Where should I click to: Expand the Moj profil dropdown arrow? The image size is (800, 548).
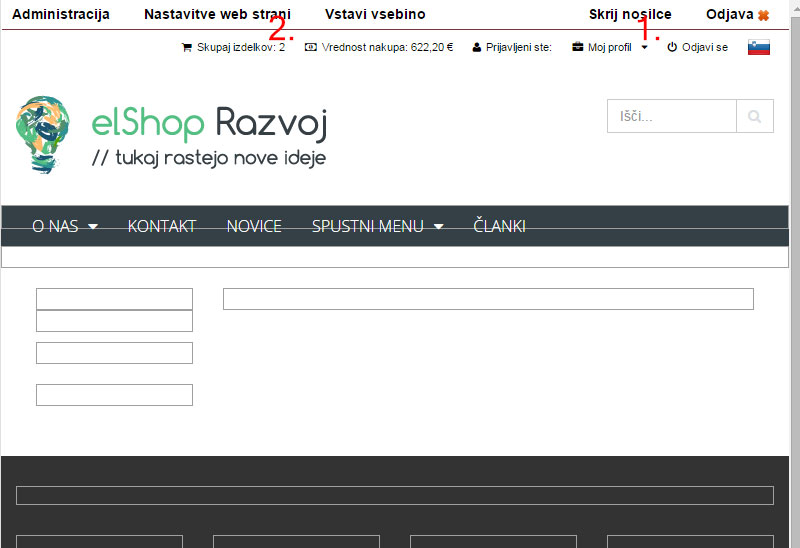(644, 47)
